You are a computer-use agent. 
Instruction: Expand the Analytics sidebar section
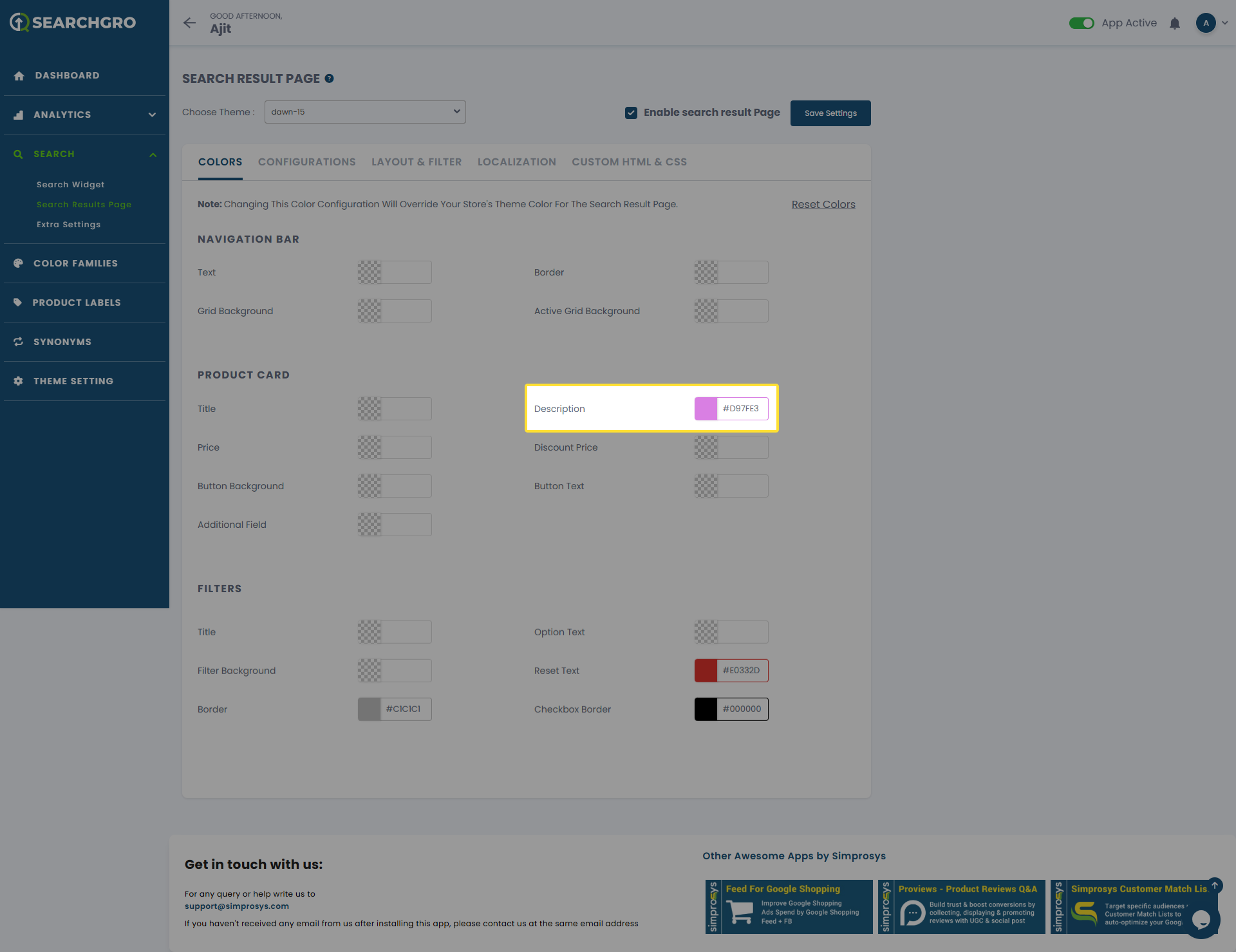[152, 115]
